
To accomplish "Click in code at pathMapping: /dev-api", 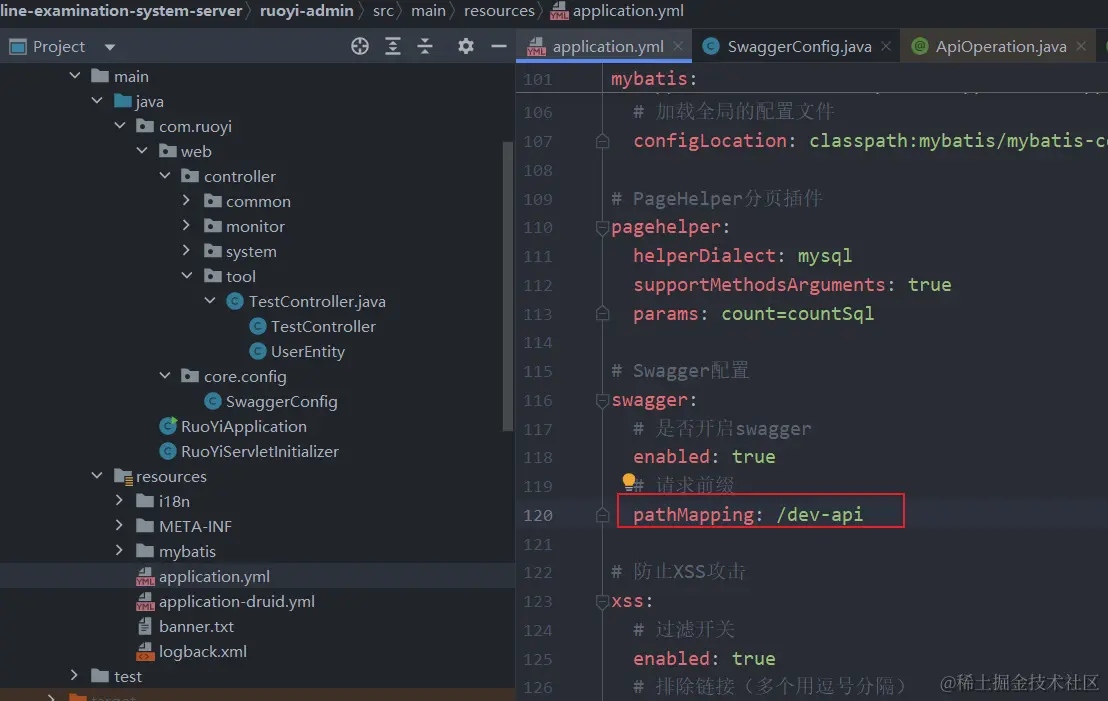I will pos(748,514).
